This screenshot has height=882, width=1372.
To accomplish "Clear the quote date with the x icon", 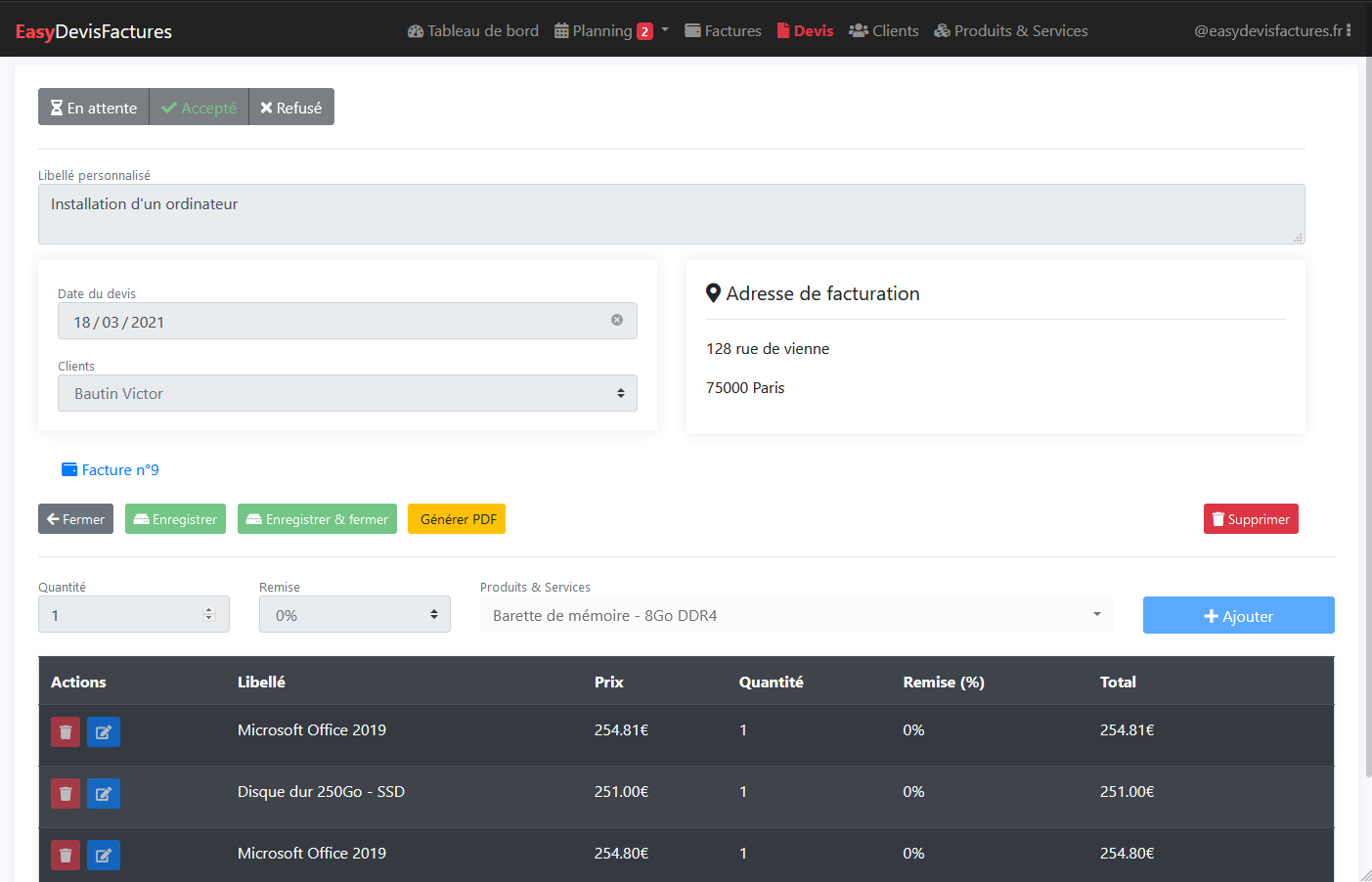I will (617, 320).
